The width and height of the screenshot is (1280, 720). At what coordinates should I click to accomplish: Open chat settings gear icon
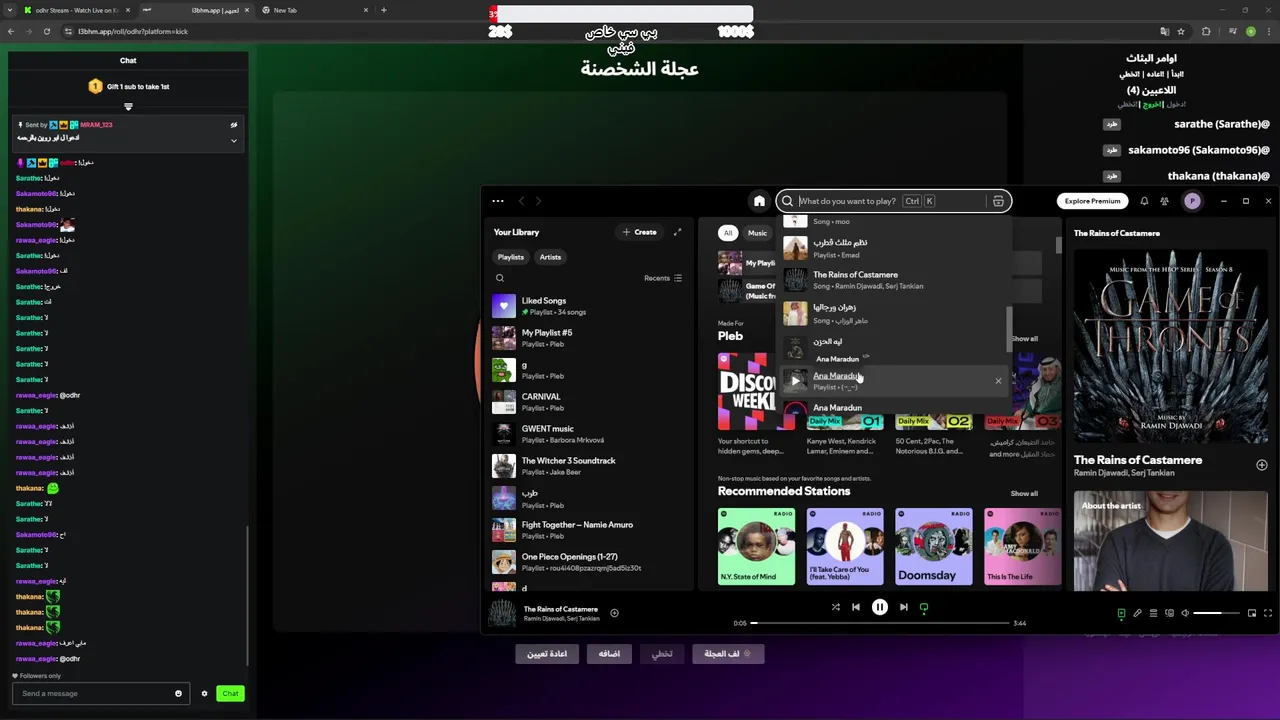(x=204, y=693)
